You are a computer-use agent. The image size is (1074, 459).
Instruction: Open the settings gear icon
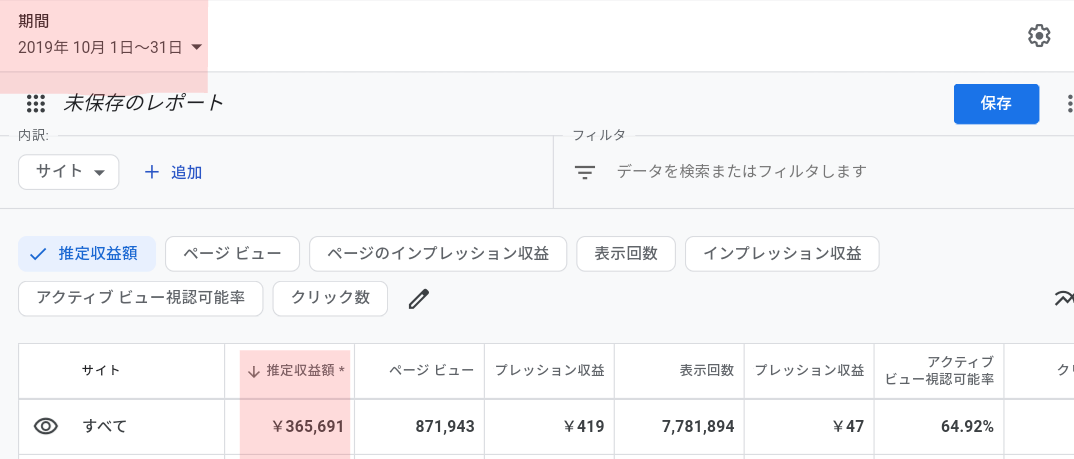click(x=1039, y=36)
